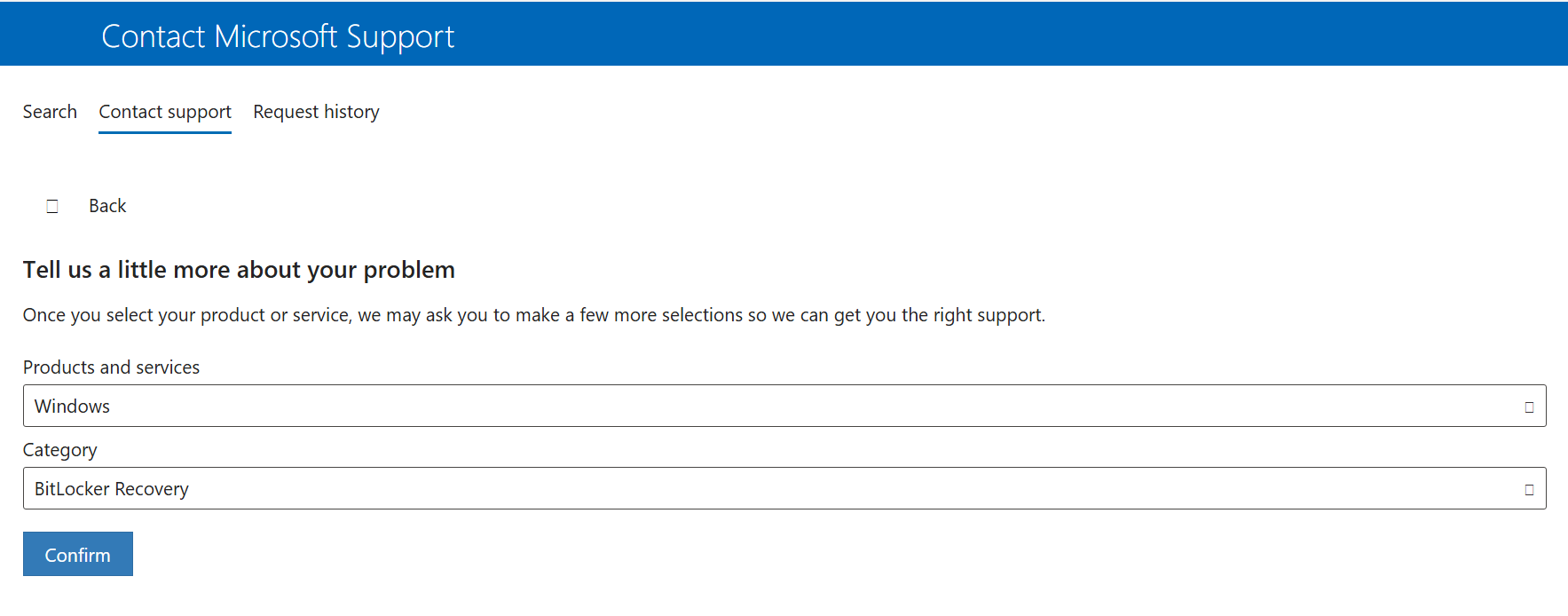Click the "Once you select your product" paragraph

pos(533,315)
